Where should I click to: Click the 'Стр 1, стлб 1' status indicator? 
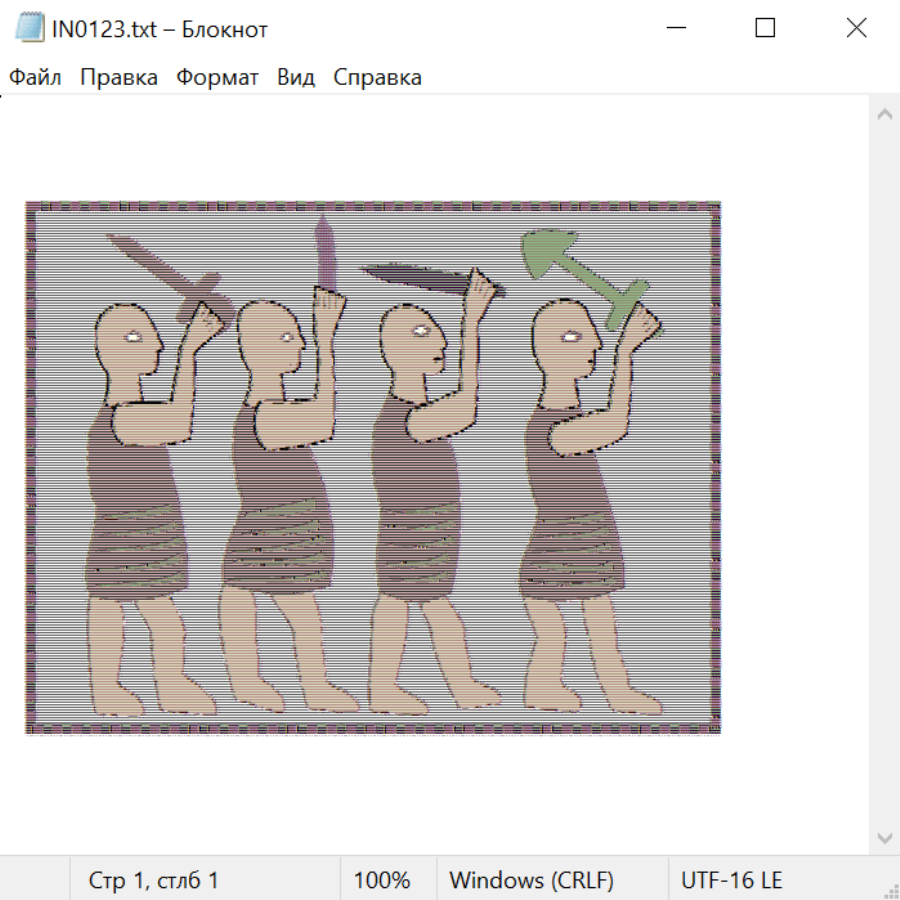[x=153, y=881]
